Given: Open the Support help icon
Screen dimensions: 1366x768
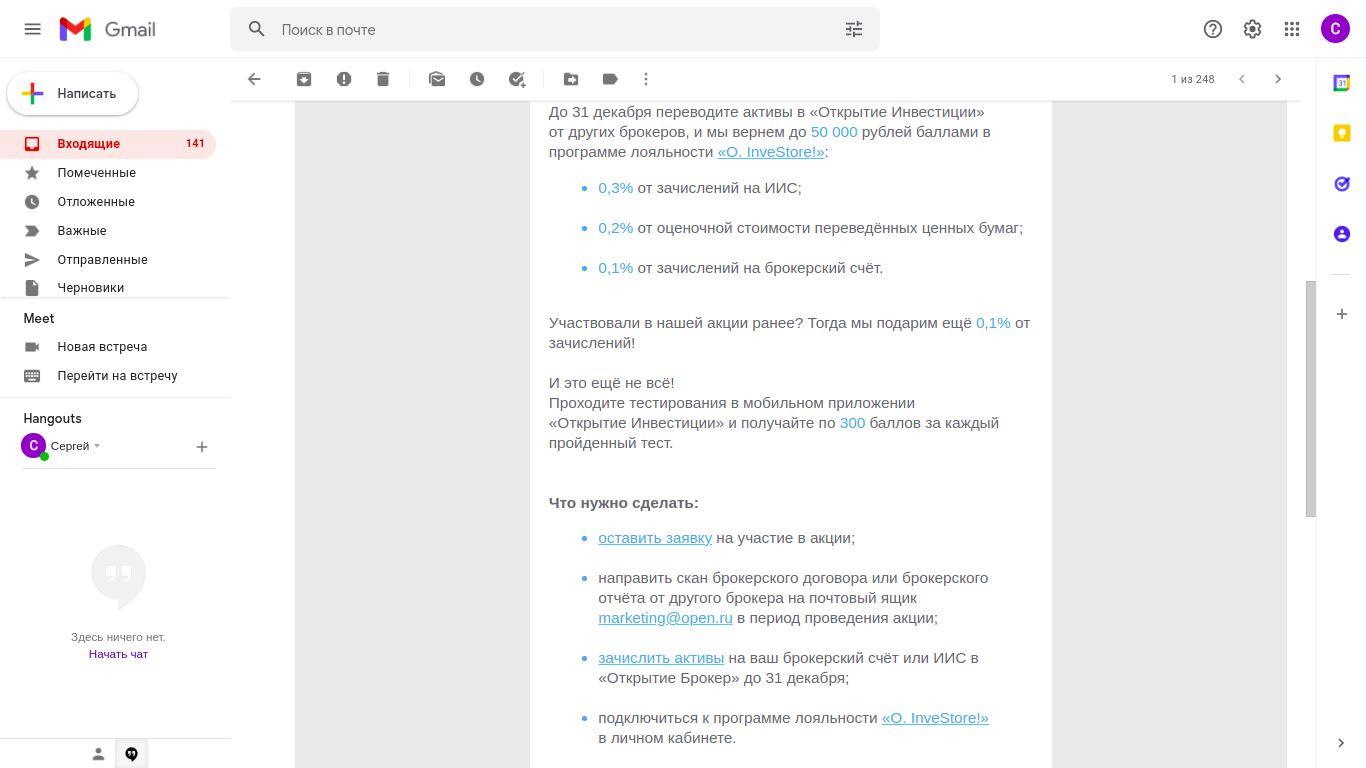Looking at the screenshot, I should 1213,29.
